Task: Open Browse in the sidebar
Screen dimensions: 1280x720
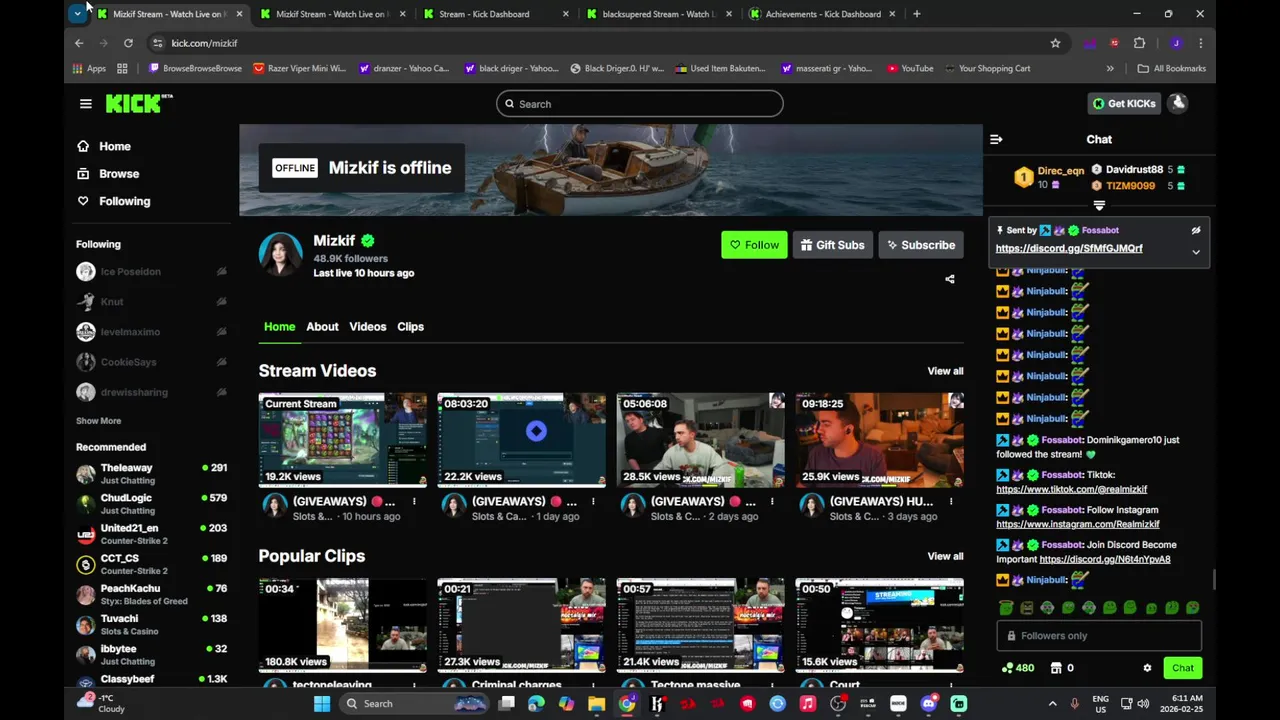Action: tap(118, 174)
